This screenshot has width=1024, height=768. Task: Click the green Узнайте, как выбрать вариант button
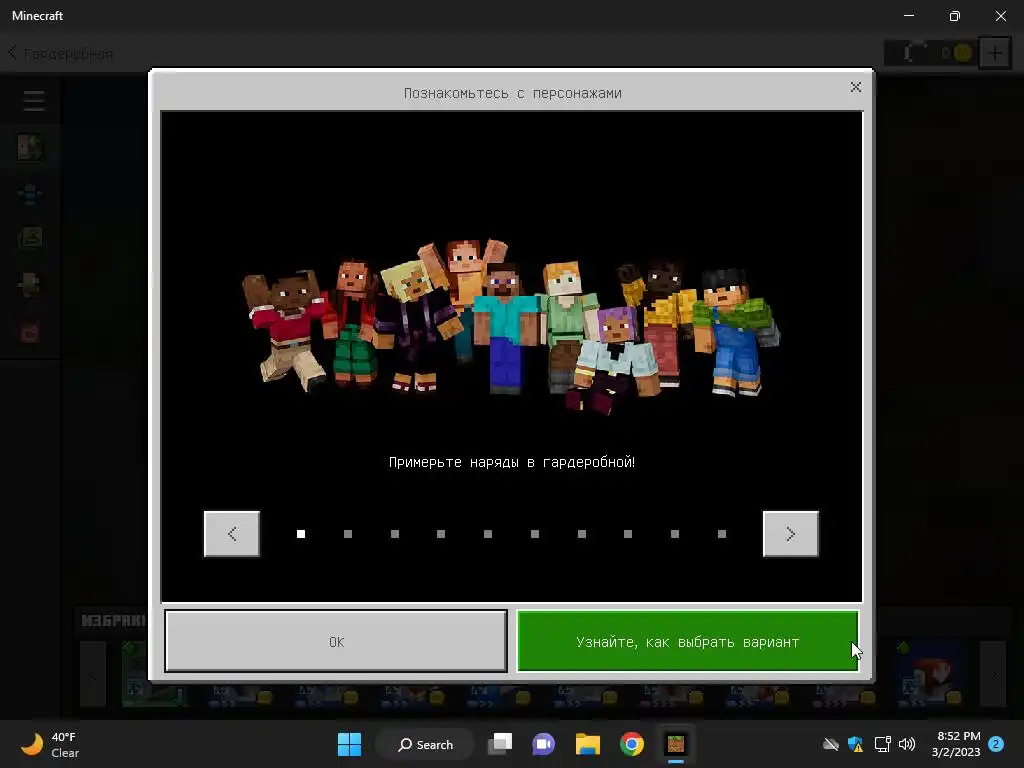point(687,641)
